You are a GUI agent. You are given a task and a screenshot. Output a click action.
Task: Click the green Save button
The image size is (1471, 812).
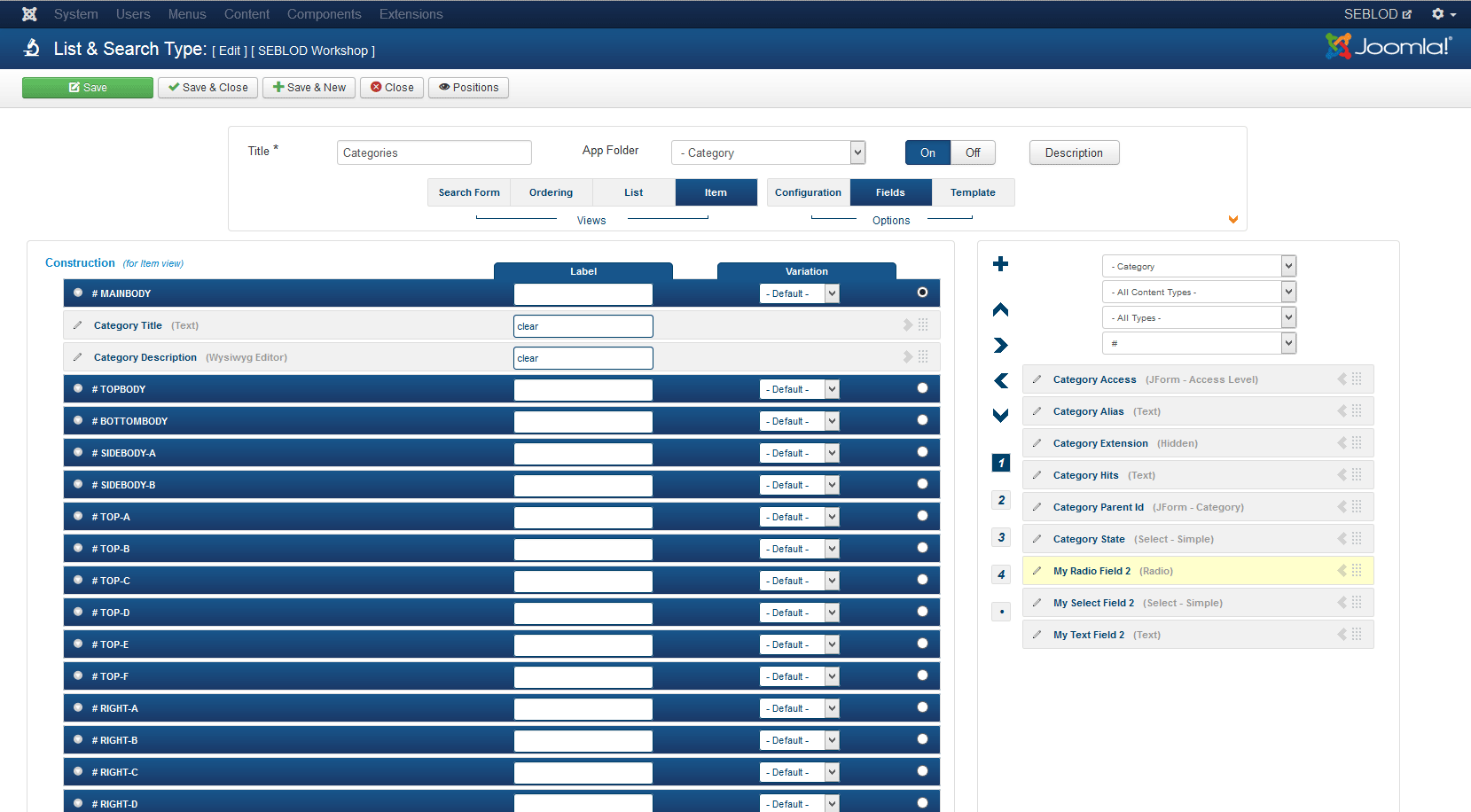88,88
